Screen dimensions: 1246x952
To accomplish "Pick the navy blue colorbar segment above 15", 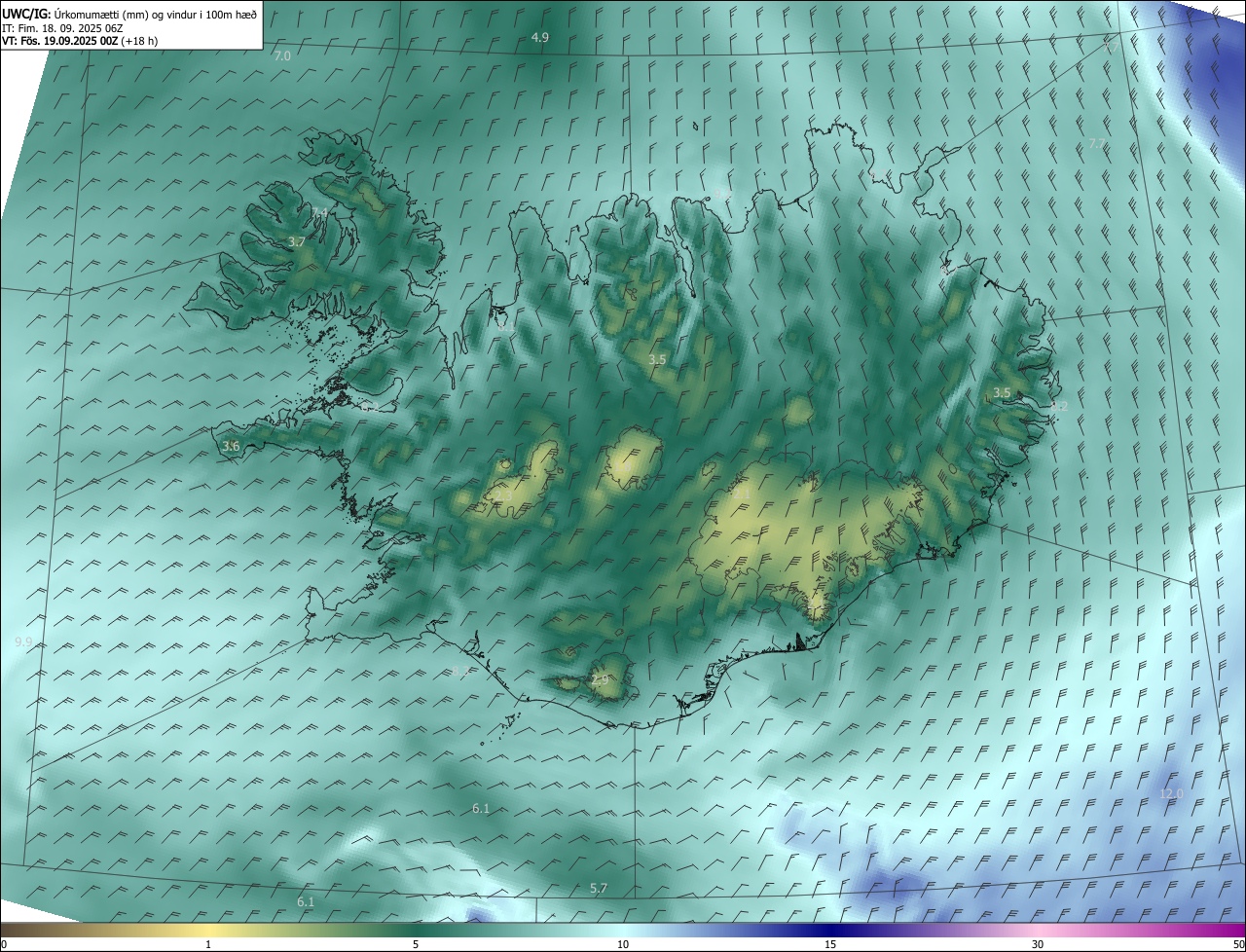I will pyautogui.click(x=830, y=930).
